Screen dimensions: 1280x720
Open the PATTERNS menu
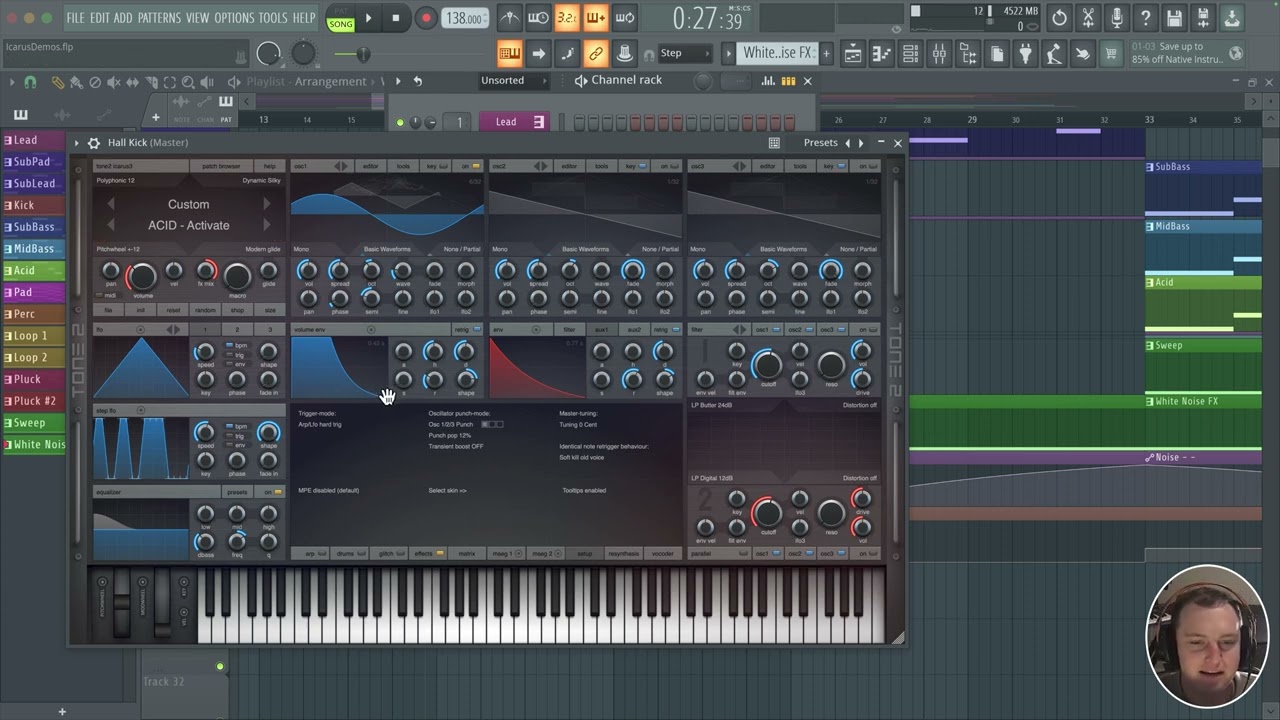159,18
